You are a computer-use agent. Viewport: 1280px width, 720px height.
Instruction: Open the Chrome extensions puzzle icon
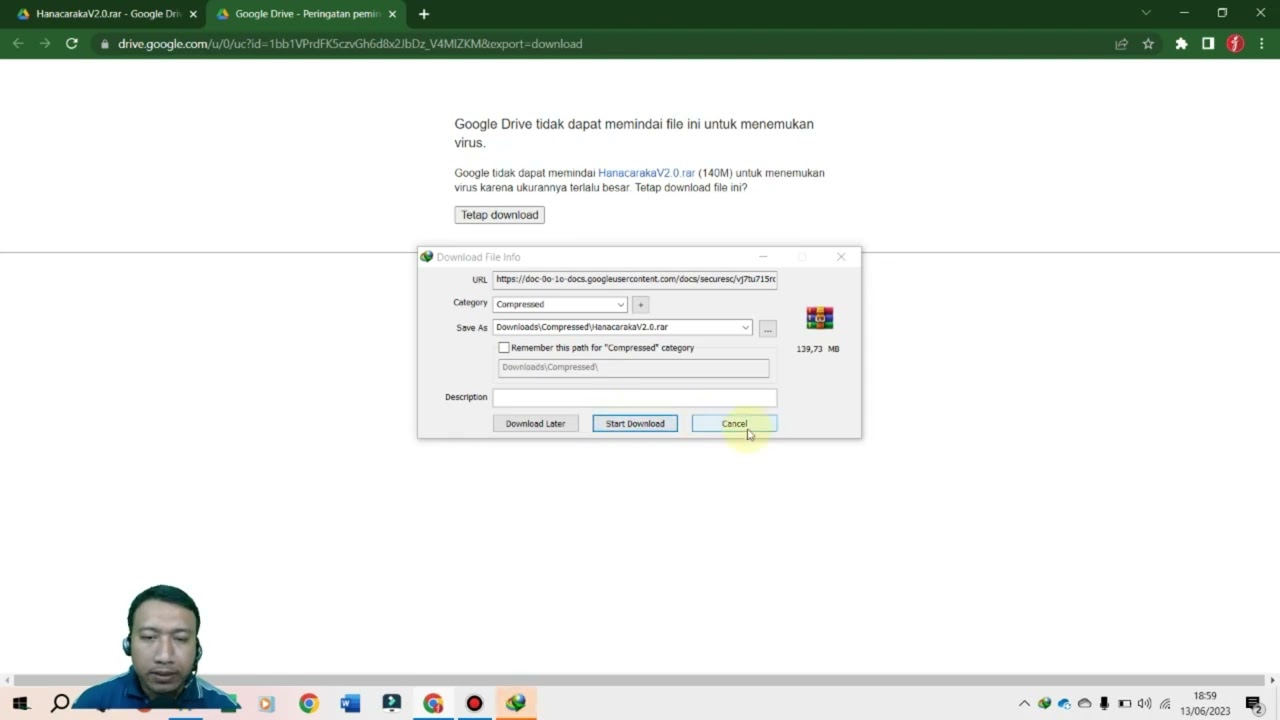[1181, 44]
